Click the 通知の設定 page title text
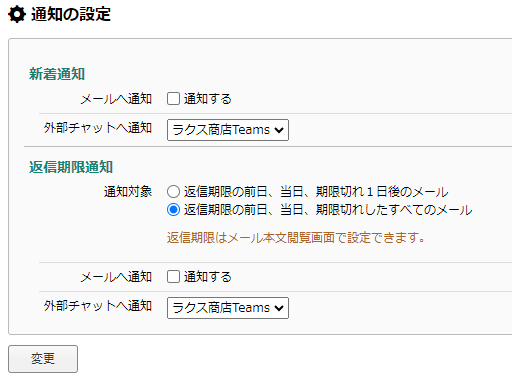The width and height of the screenshot is (512, 387). point(71,14)
